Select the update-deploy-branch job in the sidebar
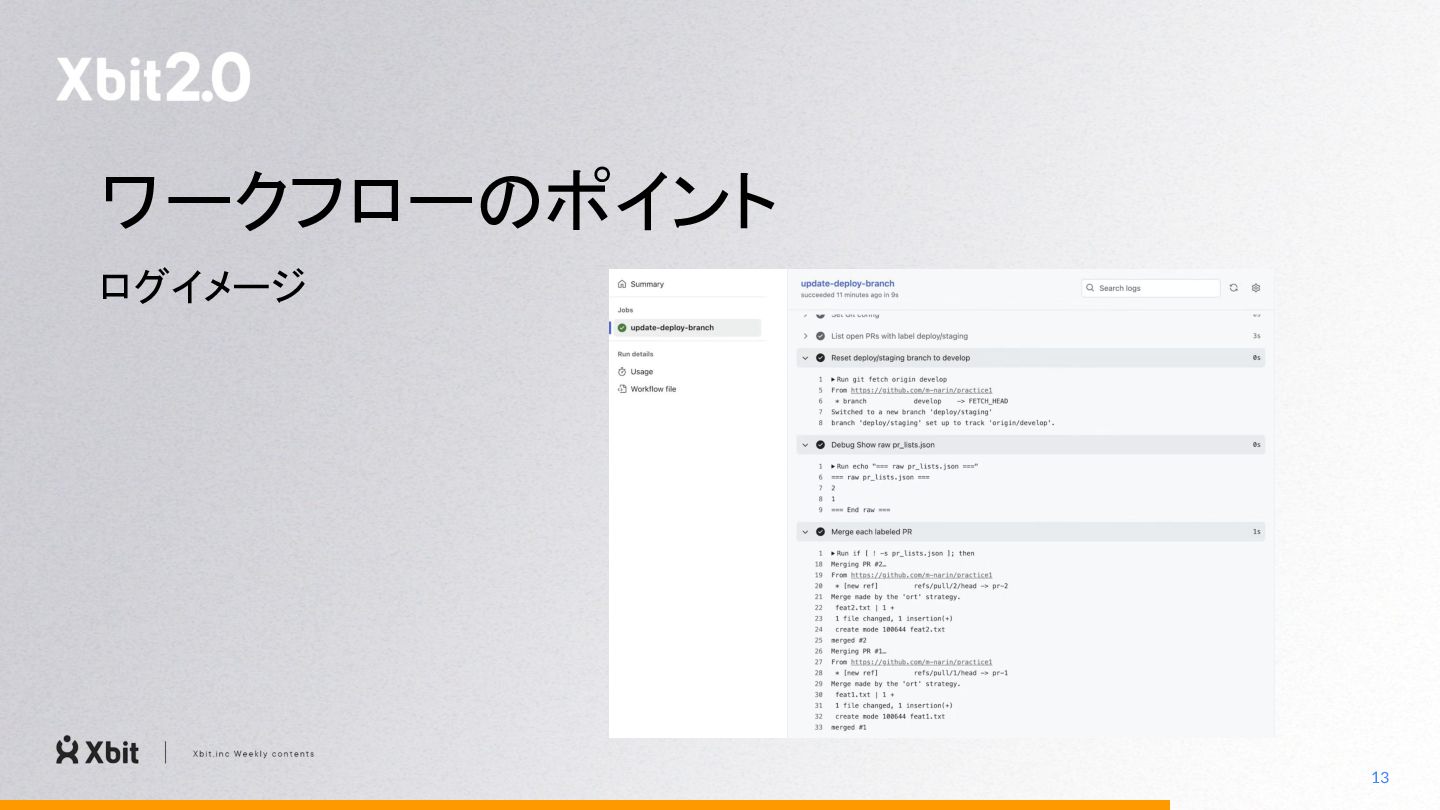 (686, 328)
